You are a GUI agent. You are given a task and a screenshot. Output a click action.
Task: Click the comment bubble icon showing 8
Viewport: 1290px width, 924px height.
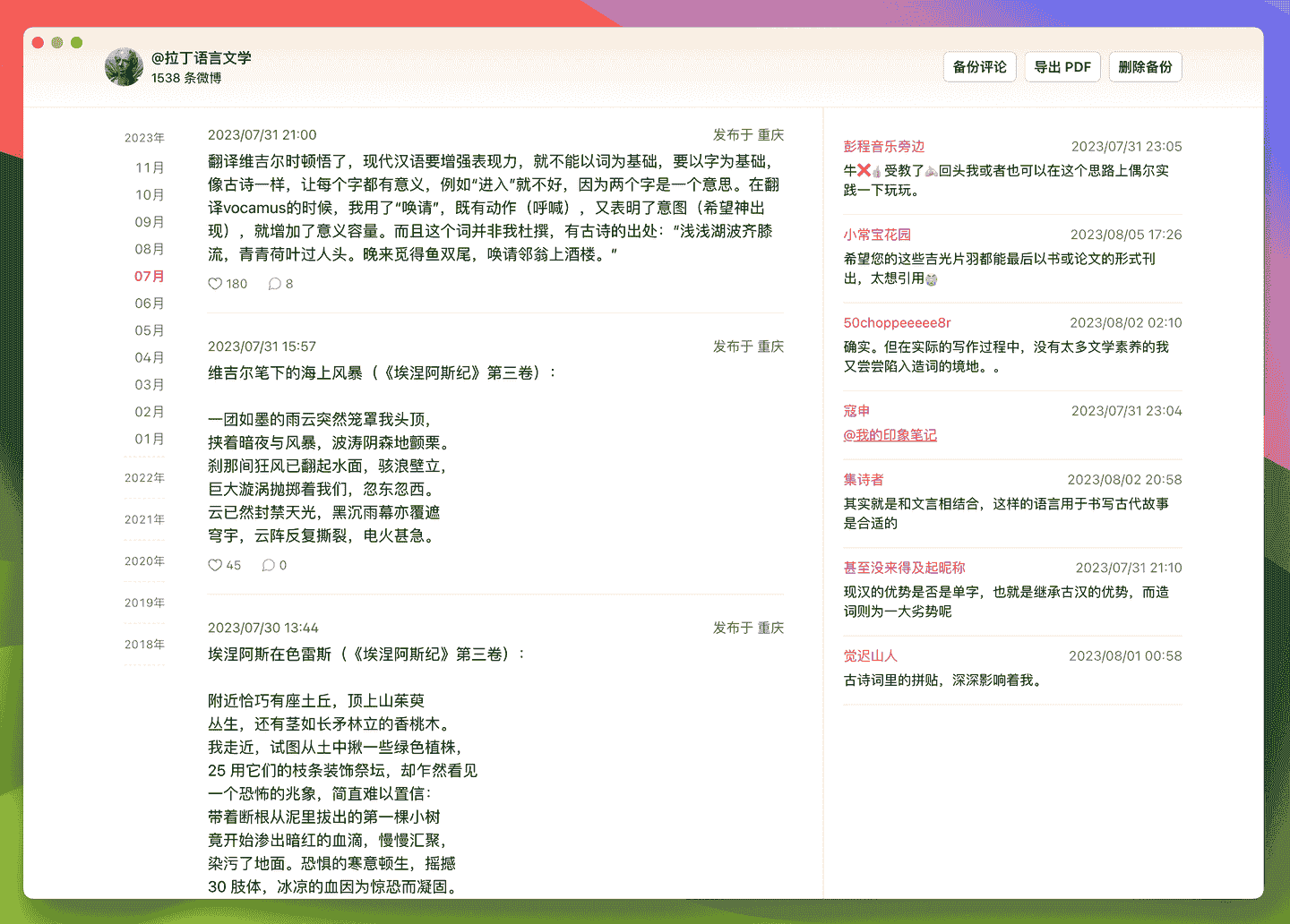click(275, 284)
